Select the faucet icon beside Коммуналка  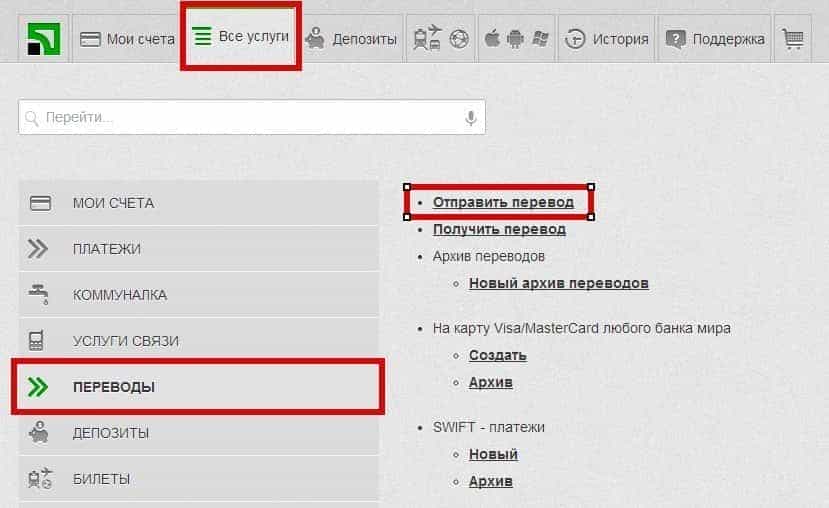(x=40, y=295)
